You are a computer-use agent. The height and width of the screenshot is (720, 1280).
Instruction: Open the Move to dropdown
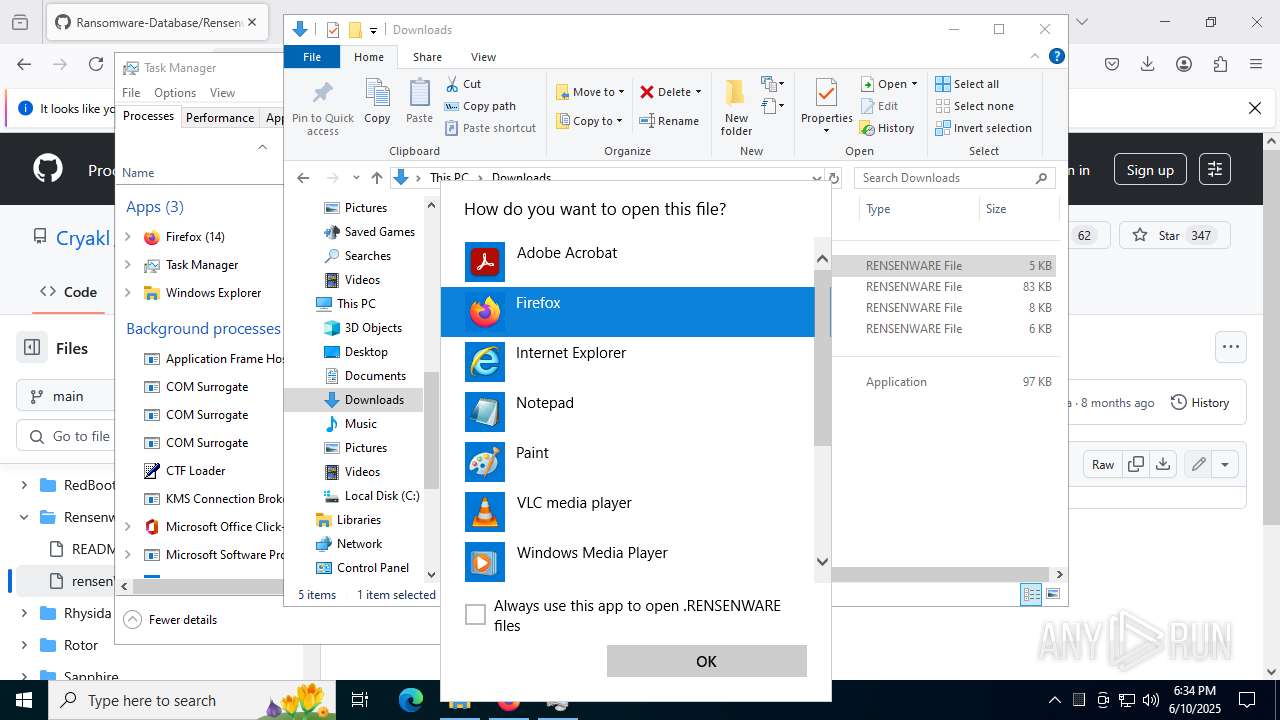[x=590, y=92]
